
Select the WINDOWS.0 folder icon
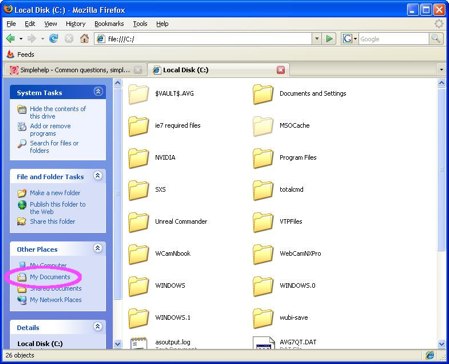263,286
